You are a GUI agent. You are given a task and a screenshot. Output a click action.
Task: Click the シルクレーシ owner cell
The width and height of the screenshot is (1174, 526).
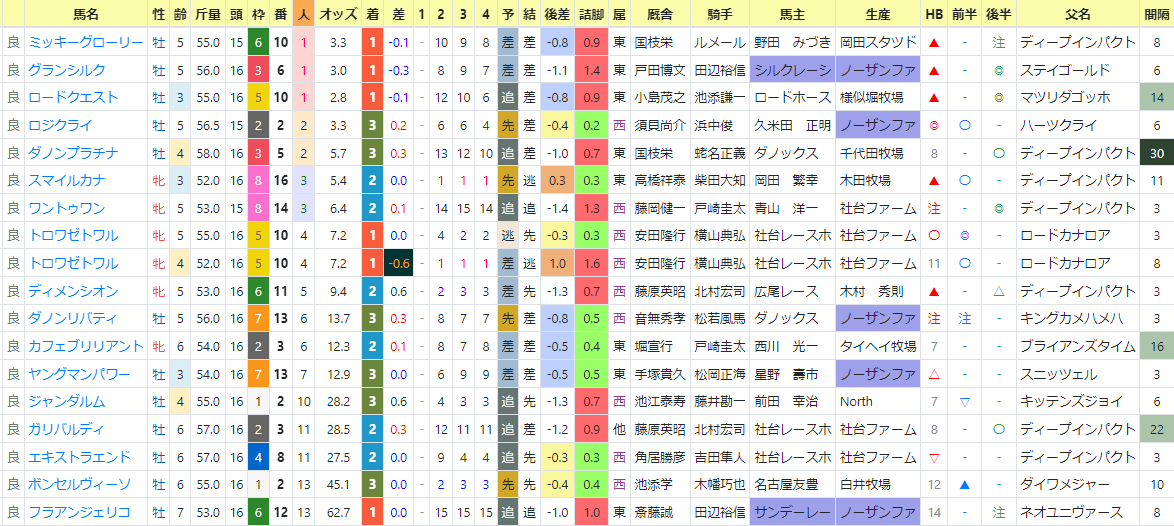pyautogui.click(x=793, y=70)
